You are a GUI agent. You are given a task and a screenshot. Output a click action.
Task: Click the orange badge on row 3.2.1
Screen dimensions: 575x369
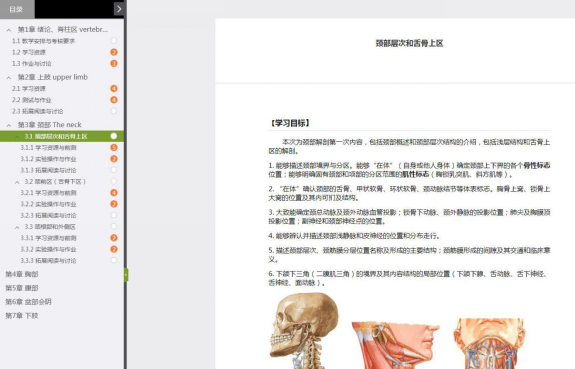114,193
